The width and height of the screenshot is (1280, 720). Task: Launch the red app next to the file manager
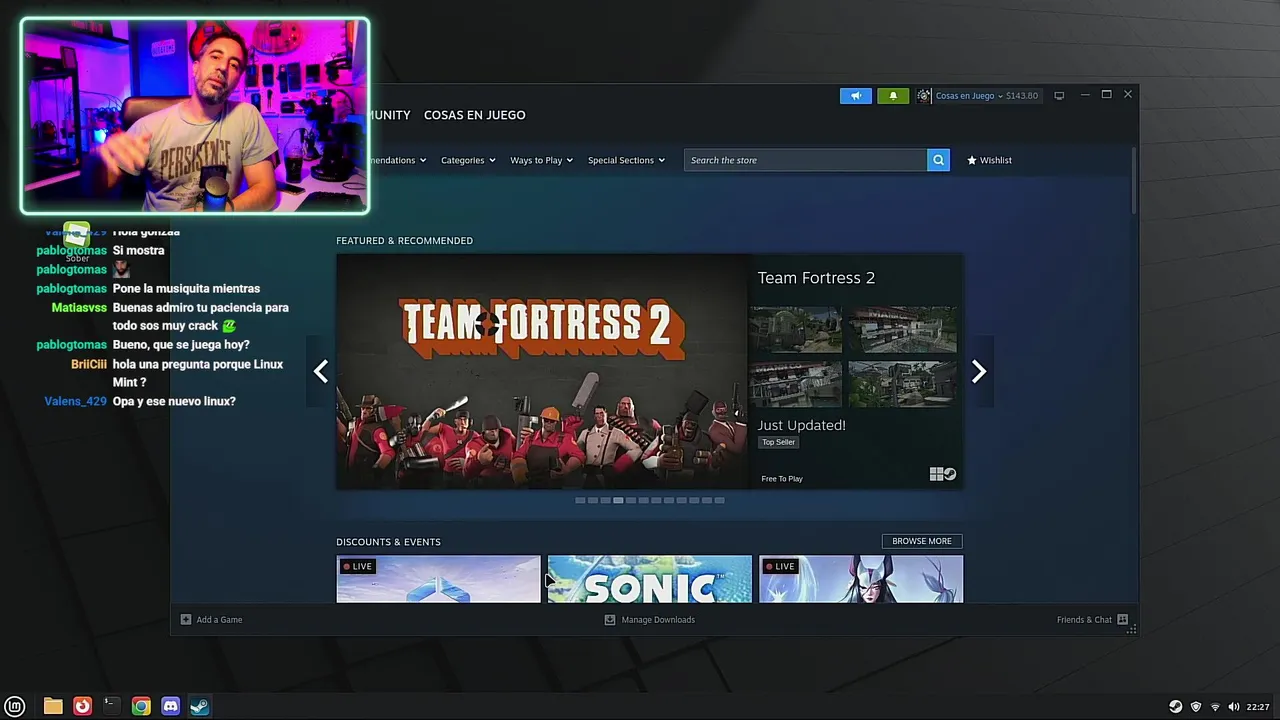(82, 706)
